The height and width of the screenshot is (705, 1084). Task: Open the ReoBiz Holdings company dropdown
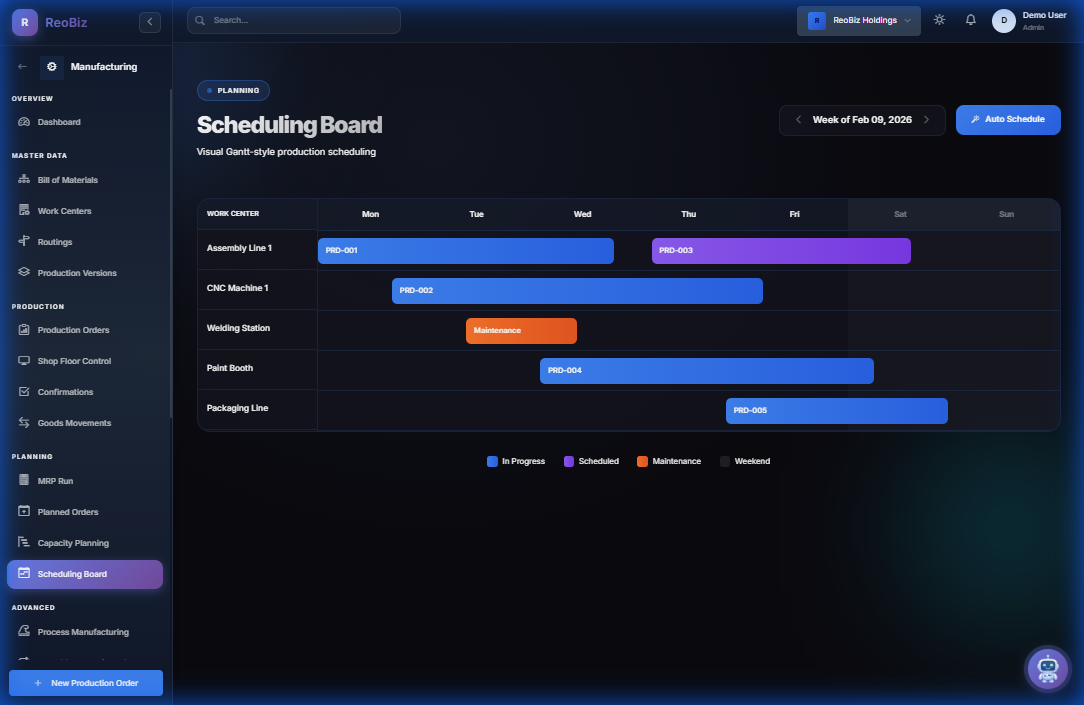[858, 20]
